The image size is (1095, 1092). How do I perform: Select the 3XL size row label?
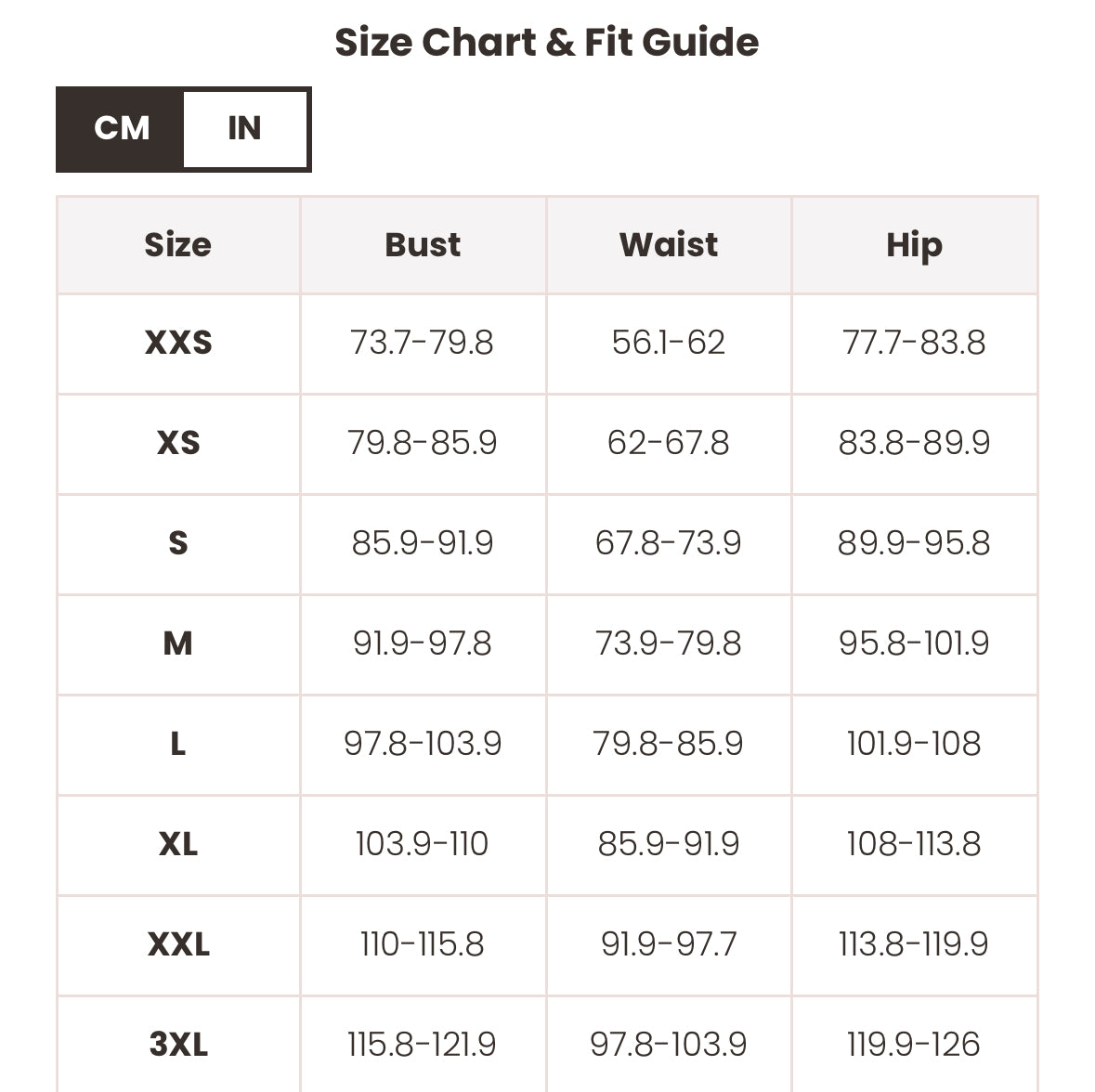(178, 1045)
